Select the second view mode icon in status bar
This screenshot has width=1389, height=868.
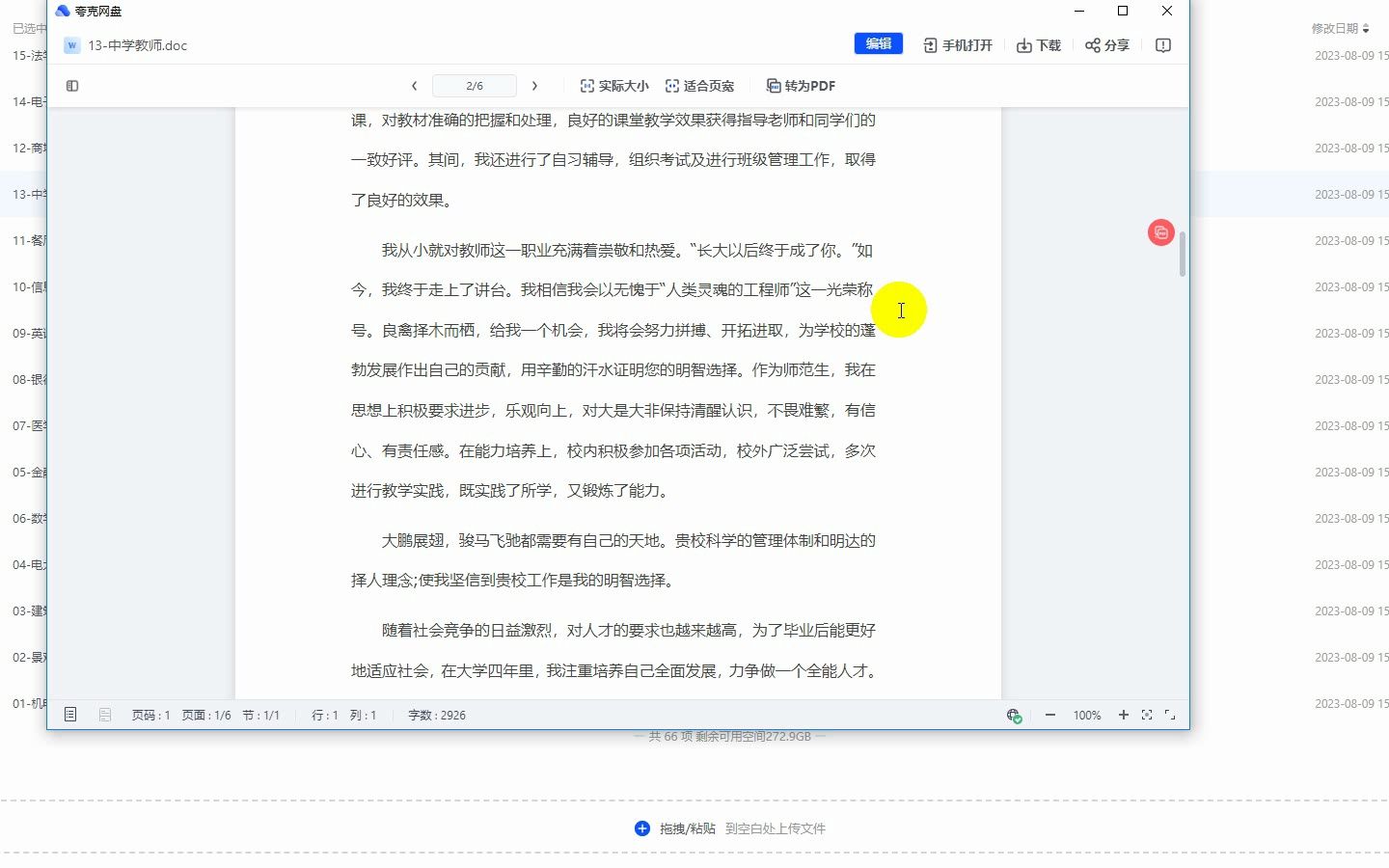(x=105, y=715)
